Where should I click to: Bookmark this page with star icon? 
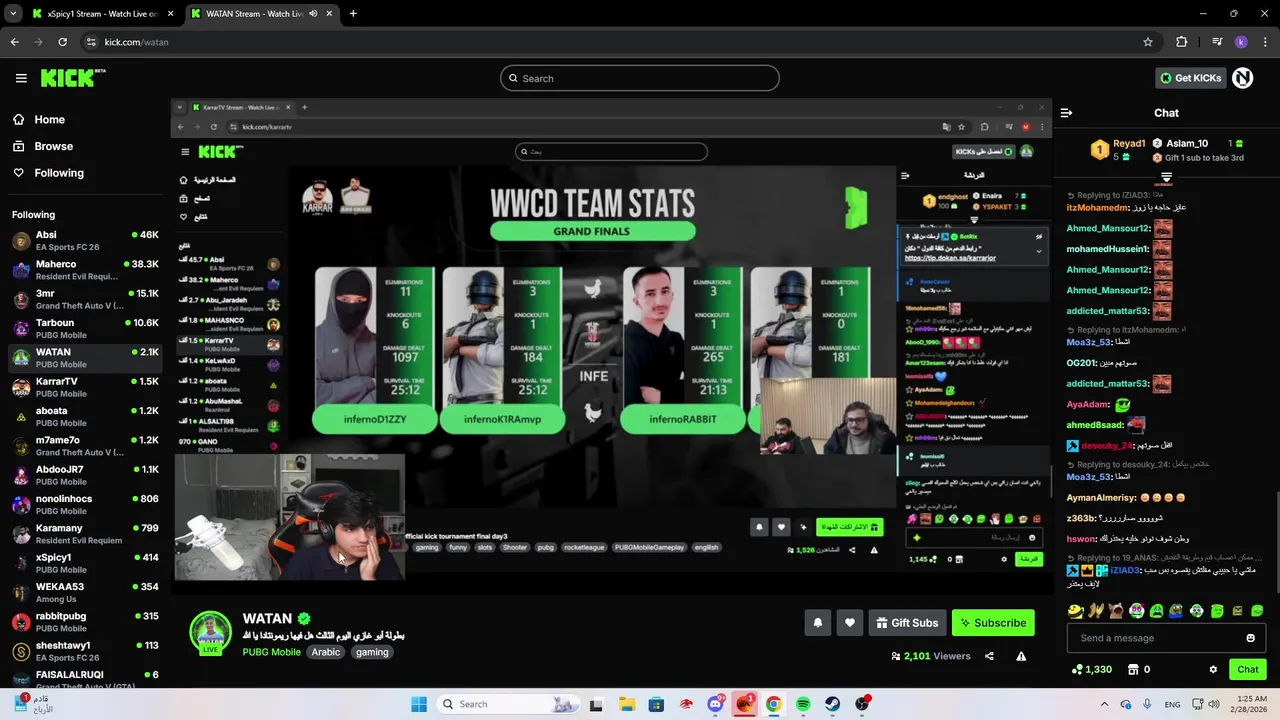click(x=1148, y=42)
